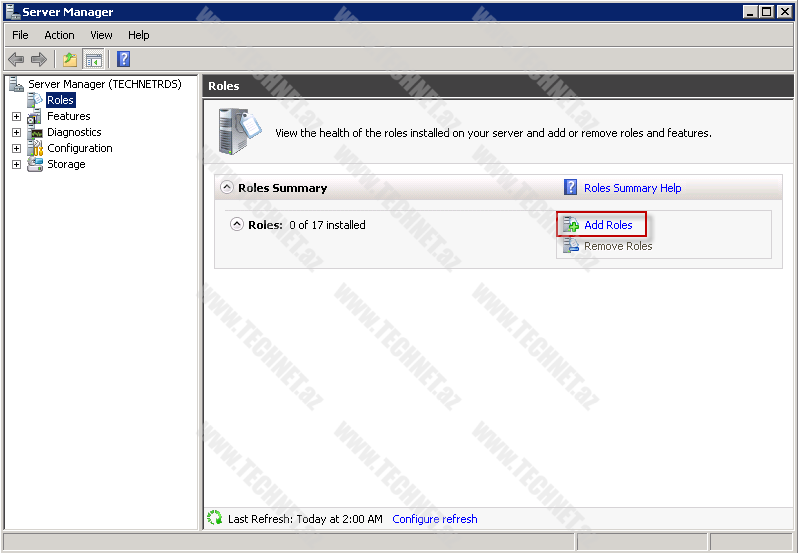Click the Back arrow toolbar icon

16,60
